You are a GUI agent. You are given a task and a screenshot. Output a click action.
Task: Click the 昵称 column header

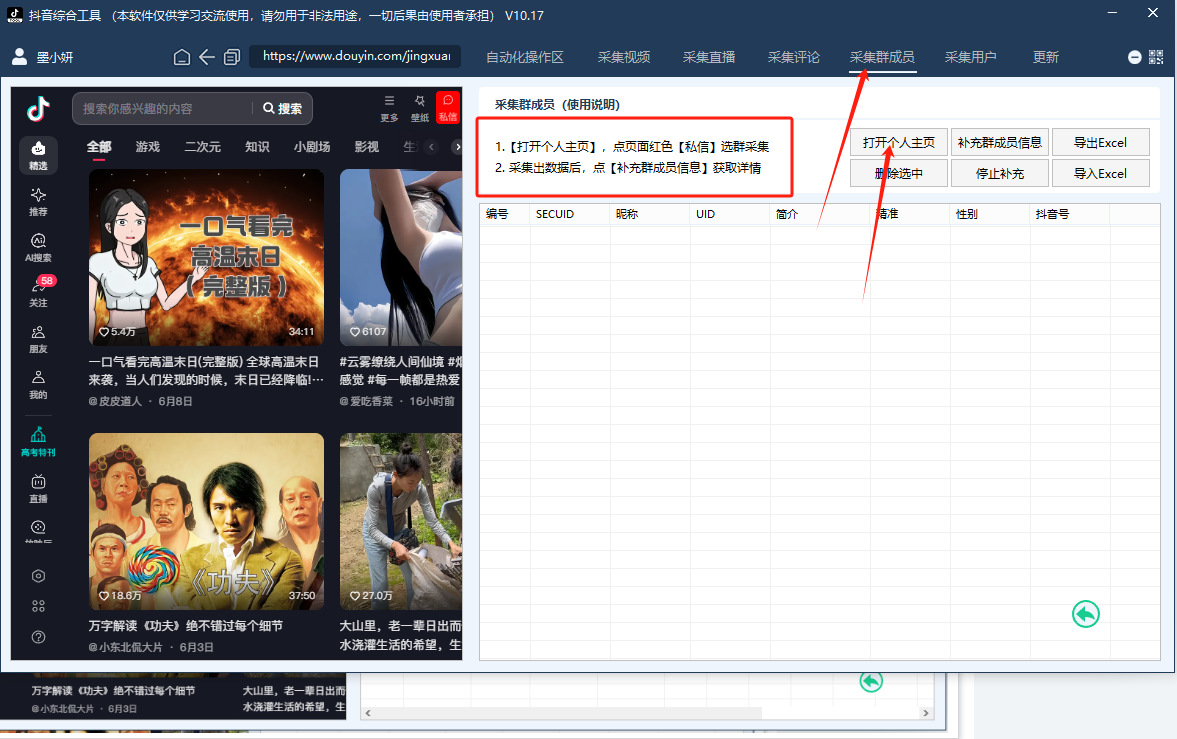pos(650,214)
